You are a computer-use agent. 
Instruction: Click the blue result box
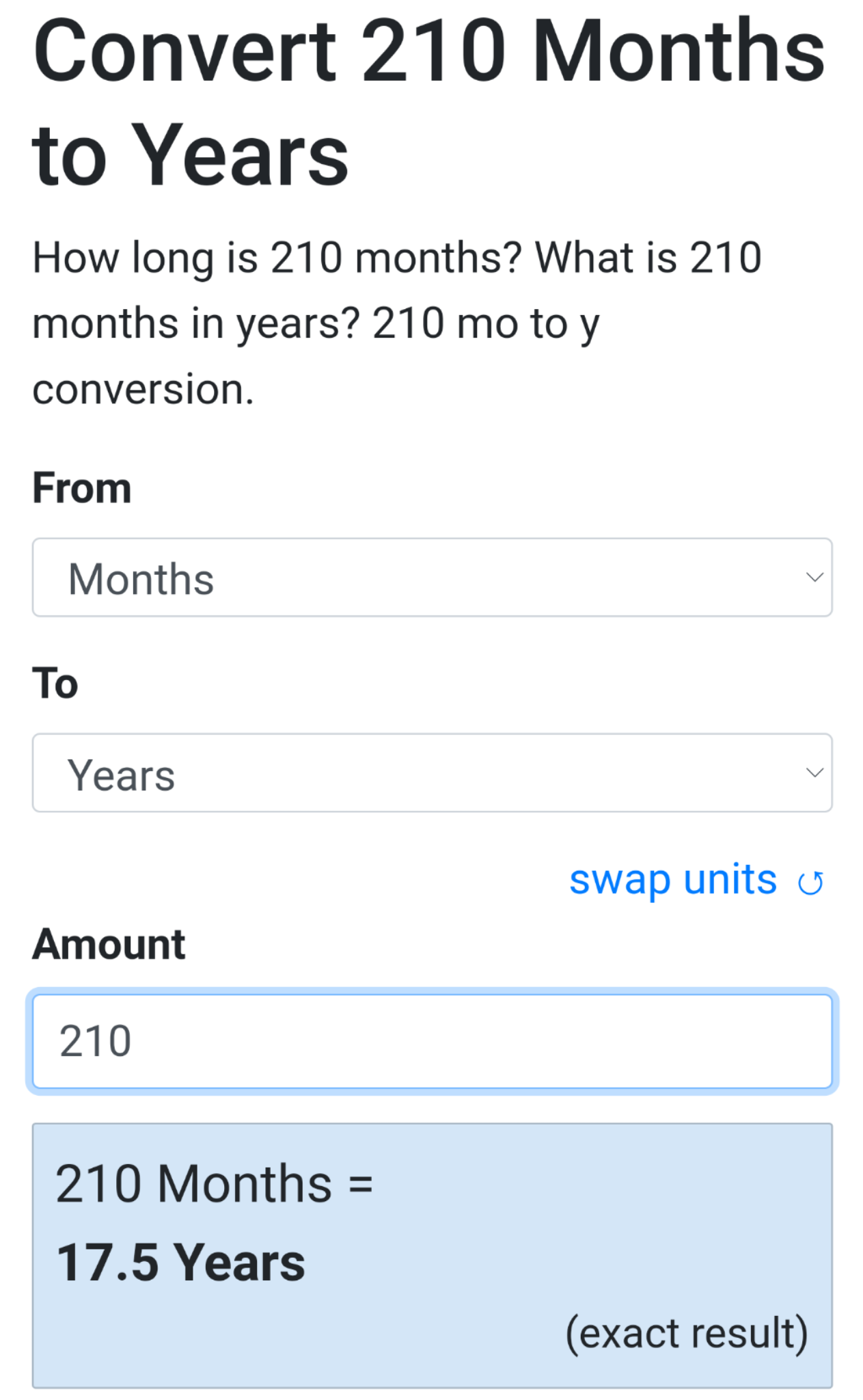point(432,1255)
